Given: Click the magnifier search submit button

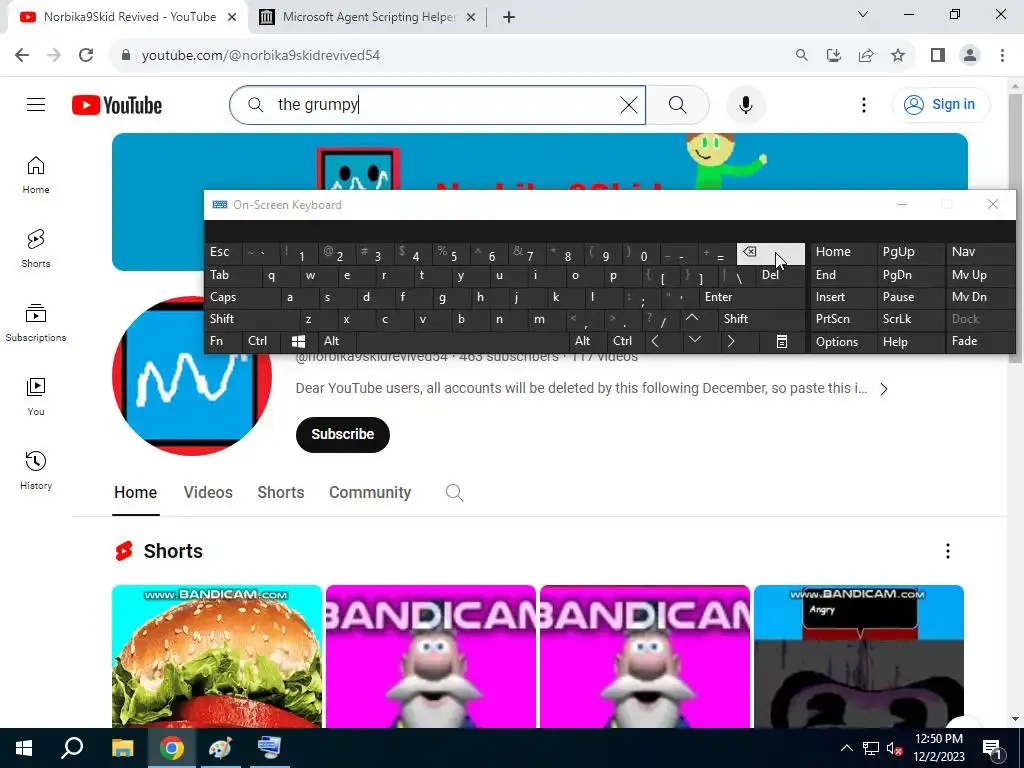Looking at the screenshot, I should click(677, 104).
